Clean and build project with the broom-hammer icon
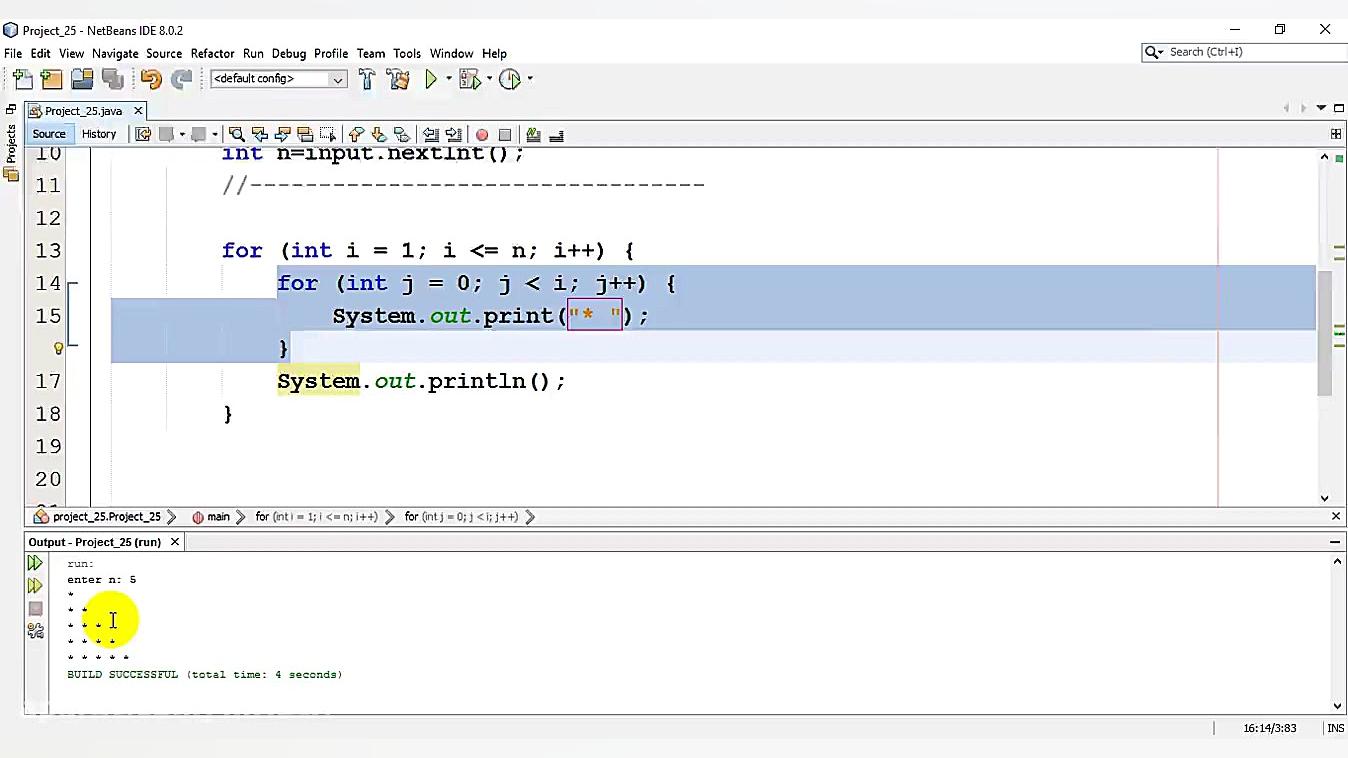Screen dimensions: 1348x758 (x=397, y=79)
